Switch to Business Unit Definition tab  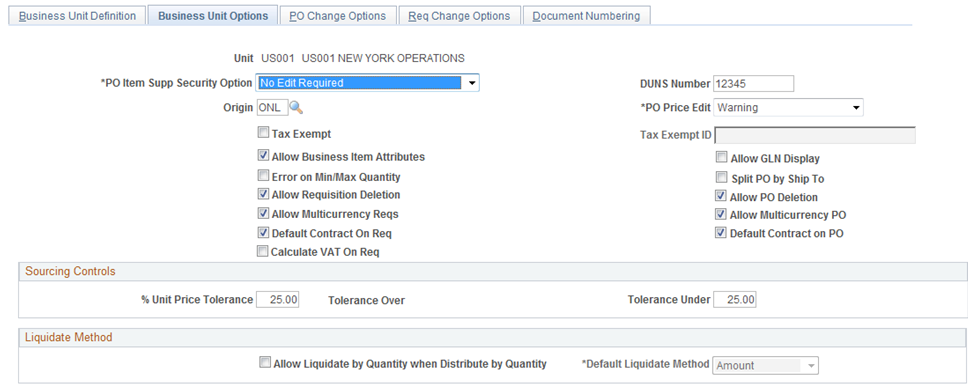[77, 16]
